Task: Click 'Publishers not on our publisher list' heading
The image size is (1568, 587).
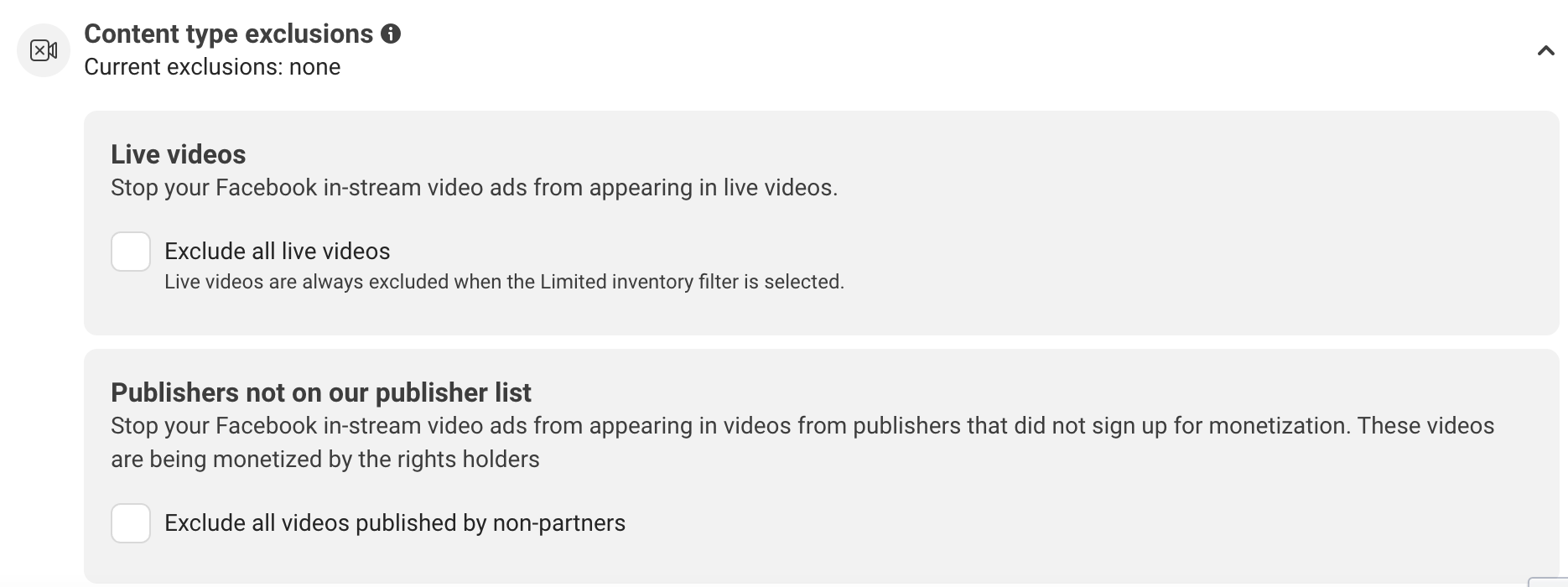Action: click(x=321, y=392)
